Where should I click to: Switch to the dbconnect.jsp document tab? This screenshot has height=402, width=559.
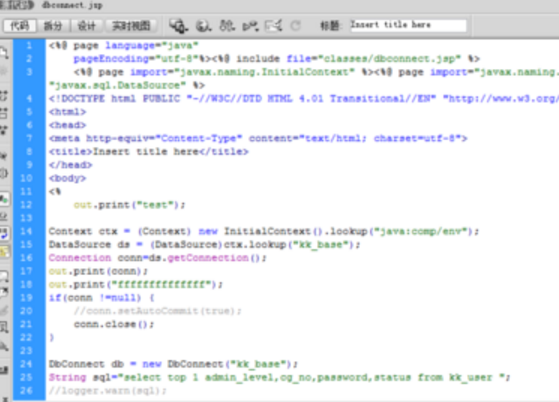click(x=72, y=5)
